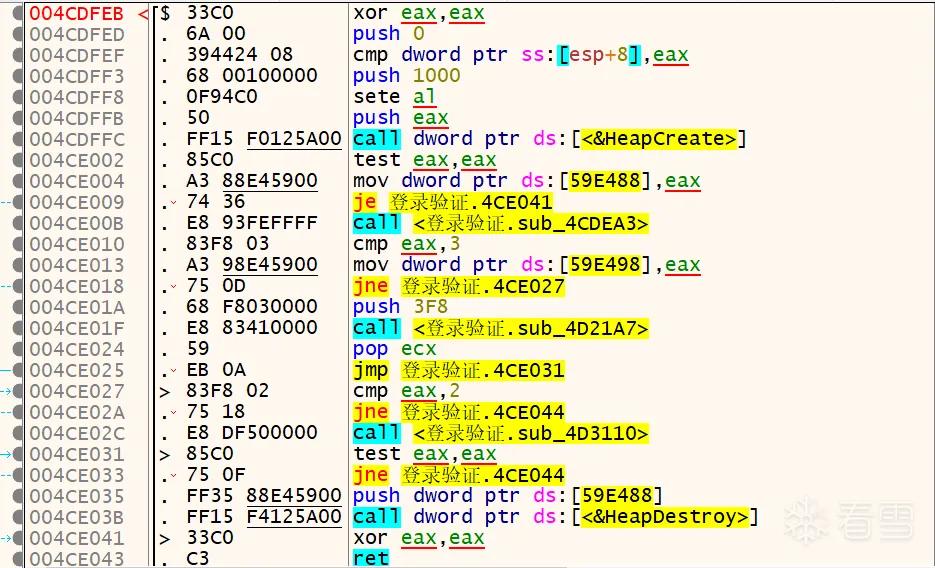Viewport: 935px width, 568px height.
Task: Select the push 1000 instruction
Action: [x=406, y=76]
